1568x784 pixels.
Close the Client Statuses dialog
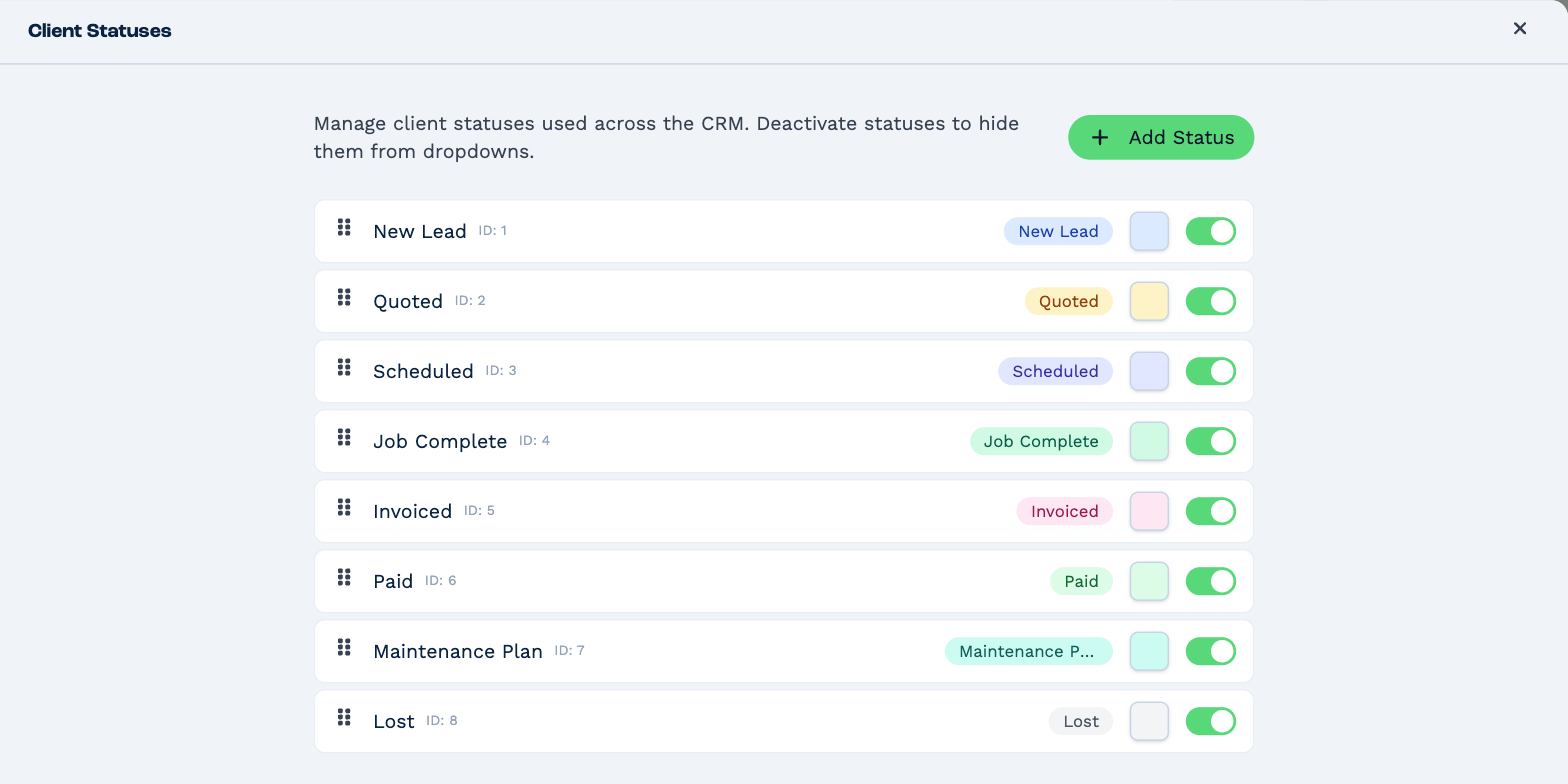point(1520,29)
